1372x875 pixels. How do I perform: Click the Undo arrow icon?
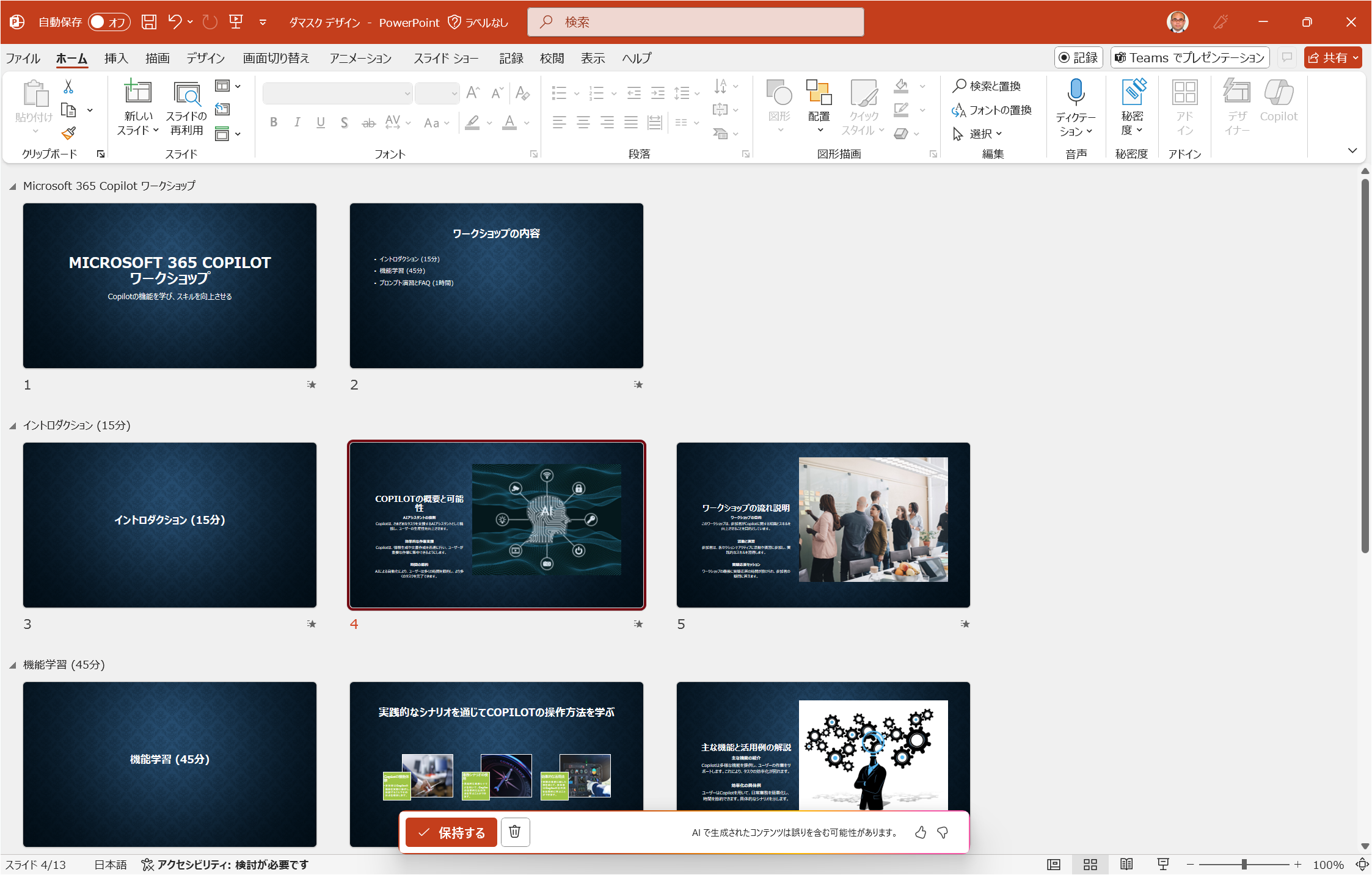pos(175,23)
